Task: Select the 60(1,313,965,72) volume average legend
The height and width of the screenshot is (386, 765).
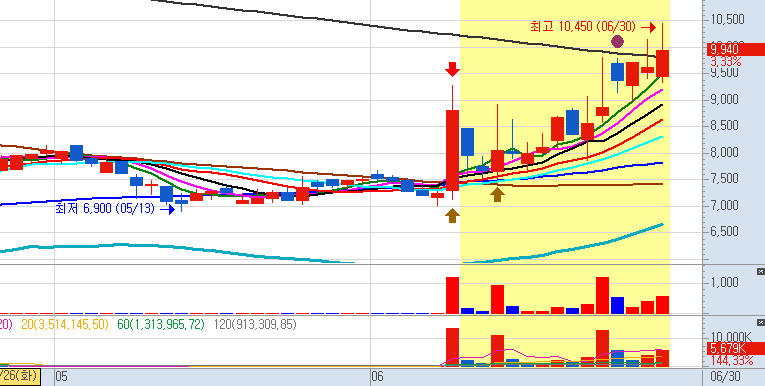Action: pyautogui.click(x=161, y=325)
